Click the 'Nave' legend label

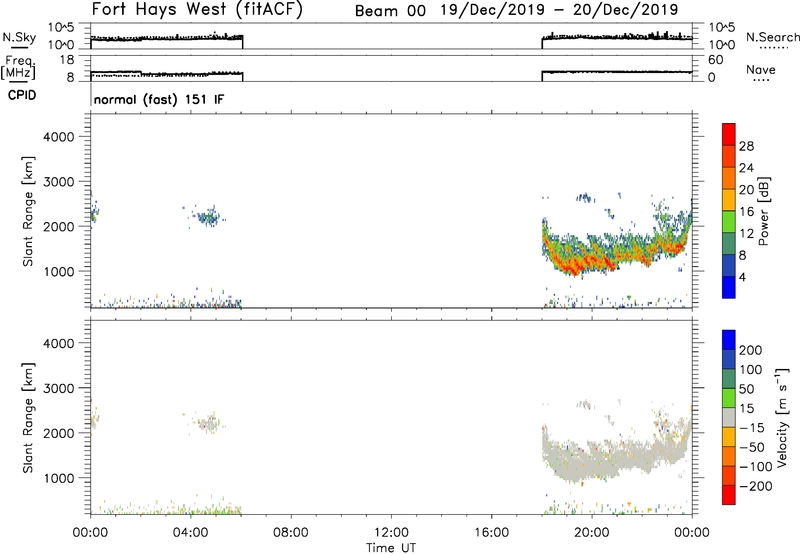[x=761, y=69]
